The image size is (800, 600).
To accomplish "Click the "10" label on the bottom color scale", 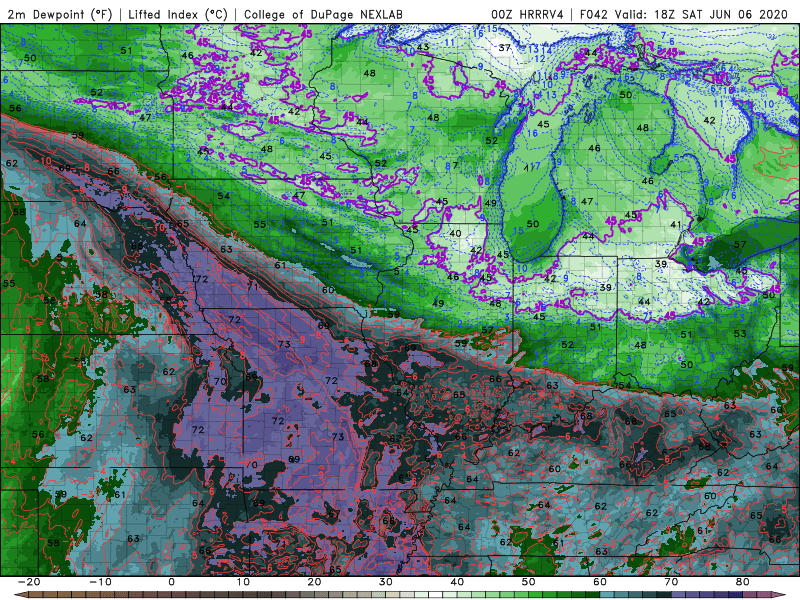I will click(x=243, y=582).
